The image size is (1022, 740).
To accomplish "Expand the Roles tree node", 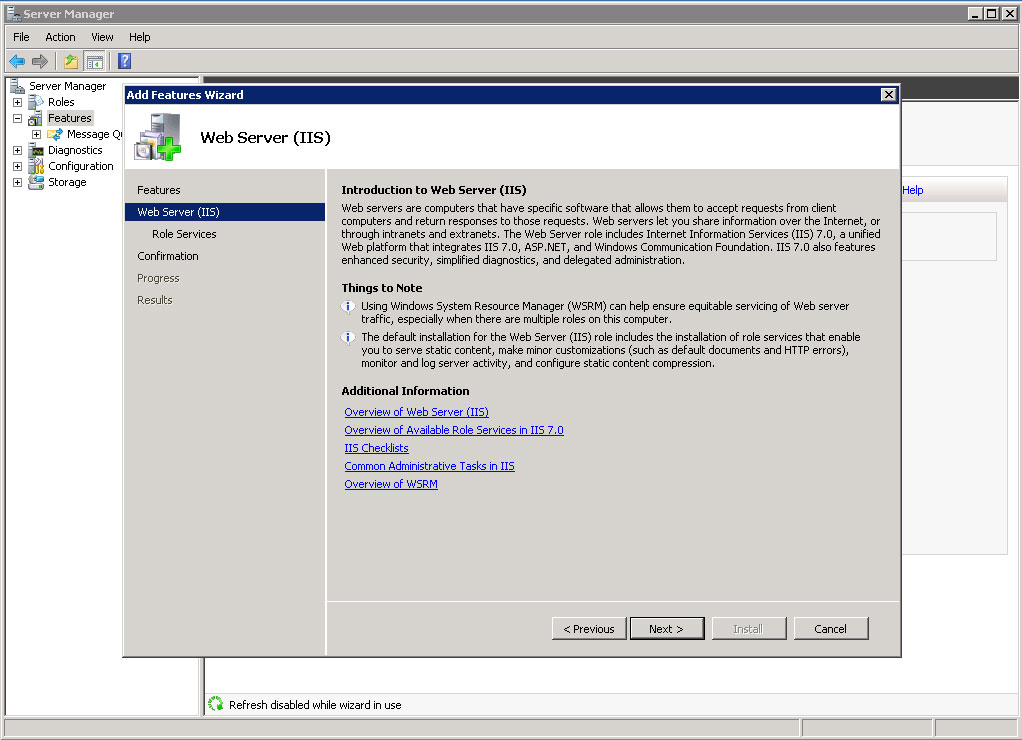I will [18, 102].
